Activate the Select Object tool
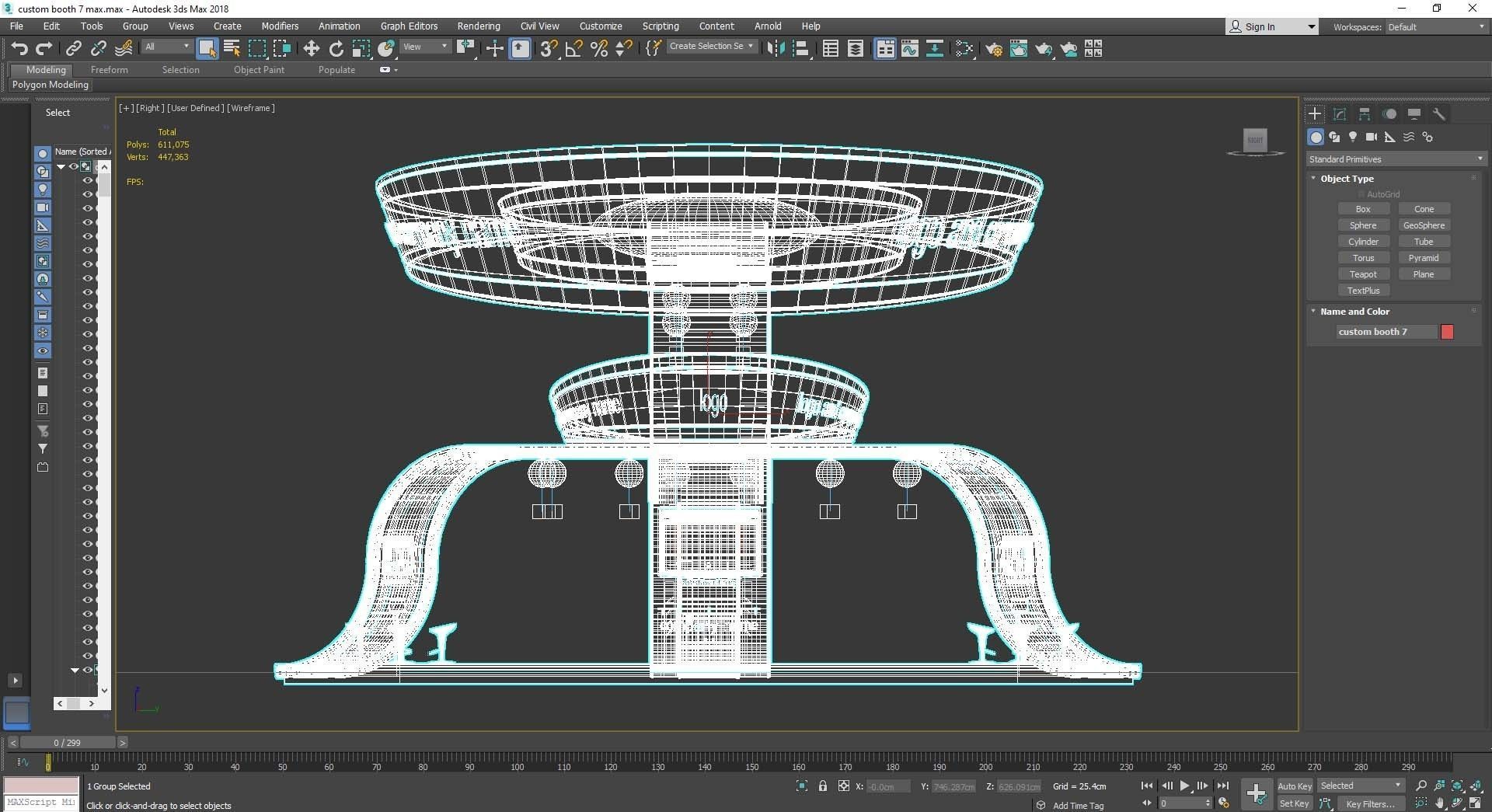Image resolution: width=1492 pixels, height=812 pixels. 207,49
